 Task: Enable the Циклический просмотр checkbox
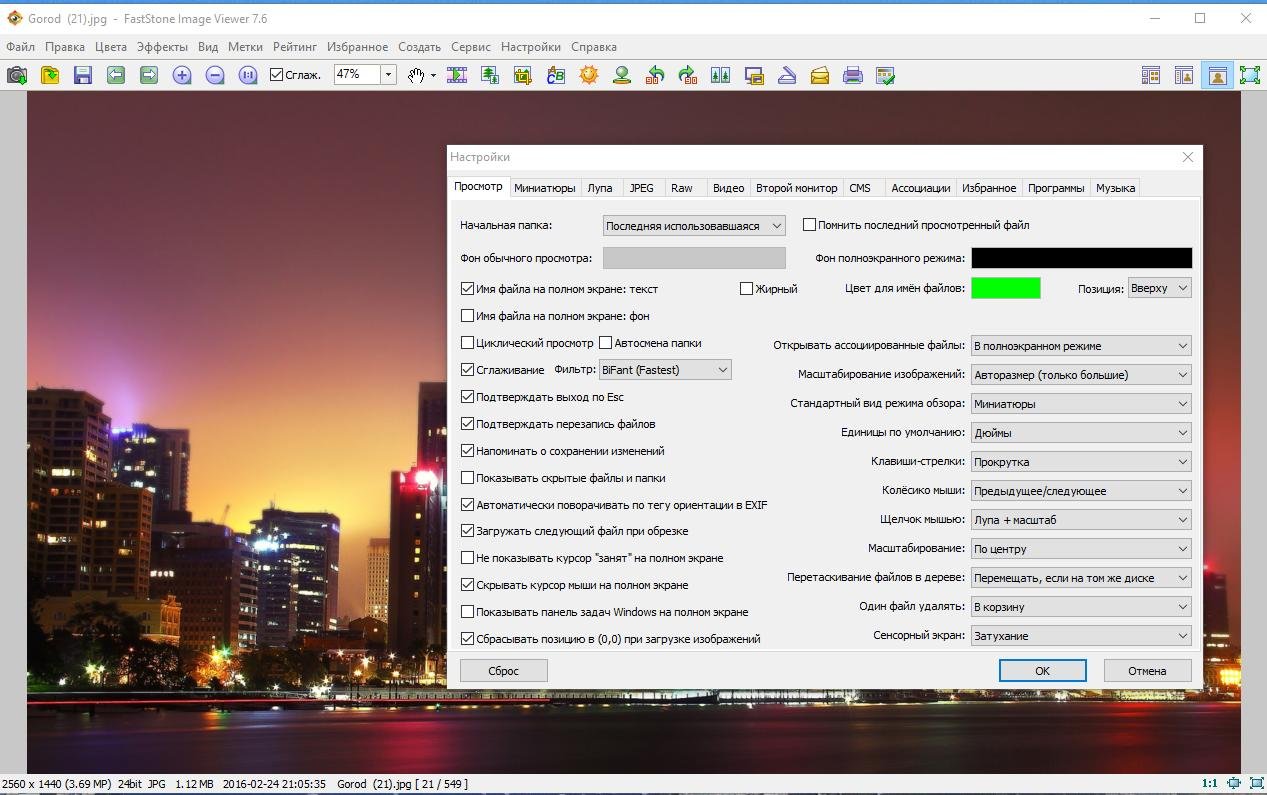tap(467, 343)
